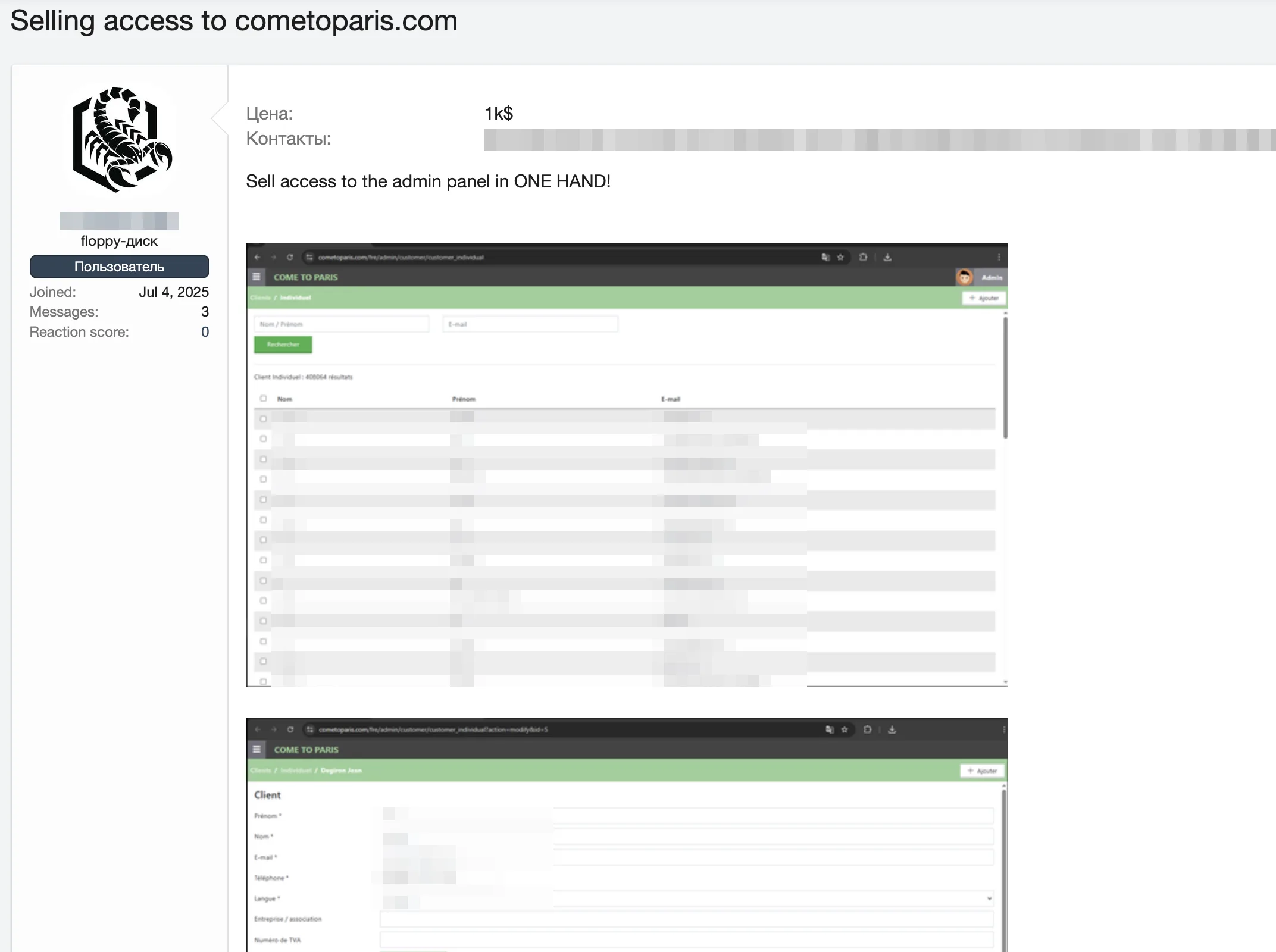Click the 'COME TO PARIS' logo in first screenshot
Viewport: 1276px width, 952px height.
tap(305, 277)
